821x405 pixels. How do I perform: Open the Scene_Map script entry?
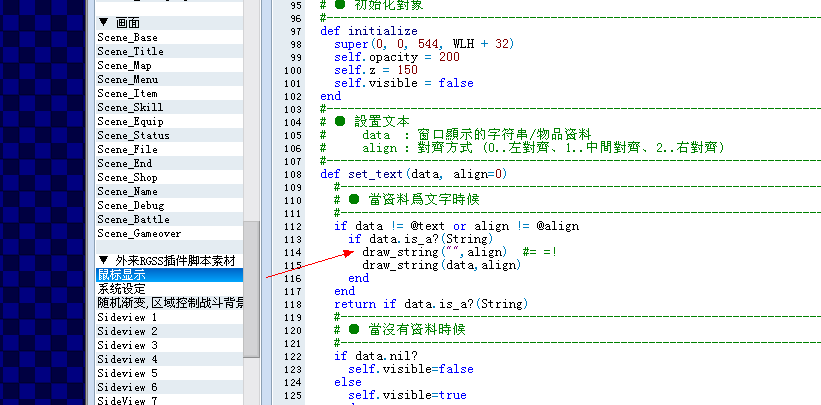click(x=170, y=65)
